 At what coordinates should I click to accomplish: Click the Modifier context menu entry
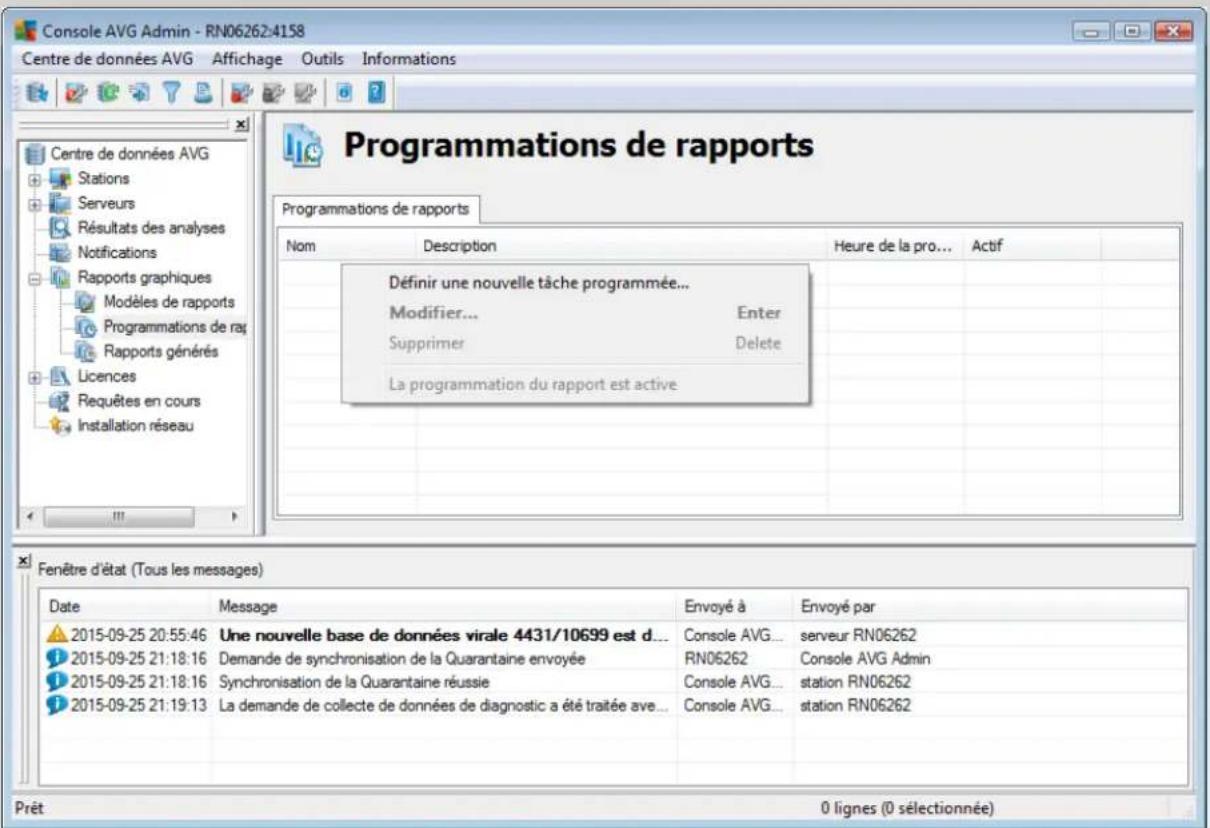click(x=575, y=313)
